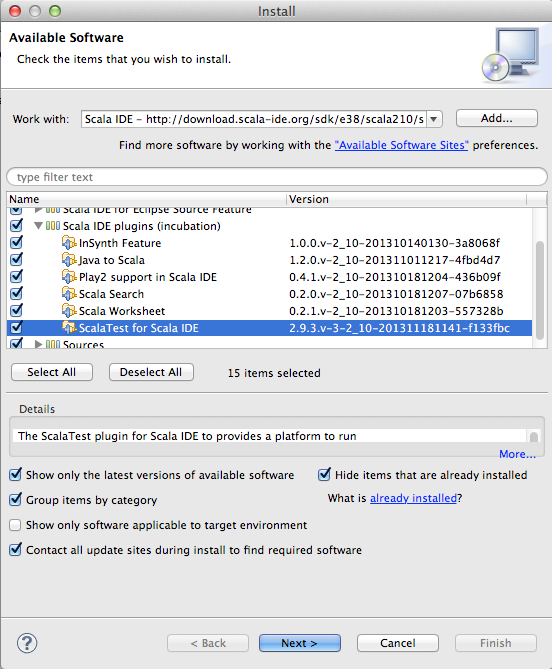This screenshot has height=669, width=552.
Task: Open help with the question mark icon
Action: (x=27, y=643)
